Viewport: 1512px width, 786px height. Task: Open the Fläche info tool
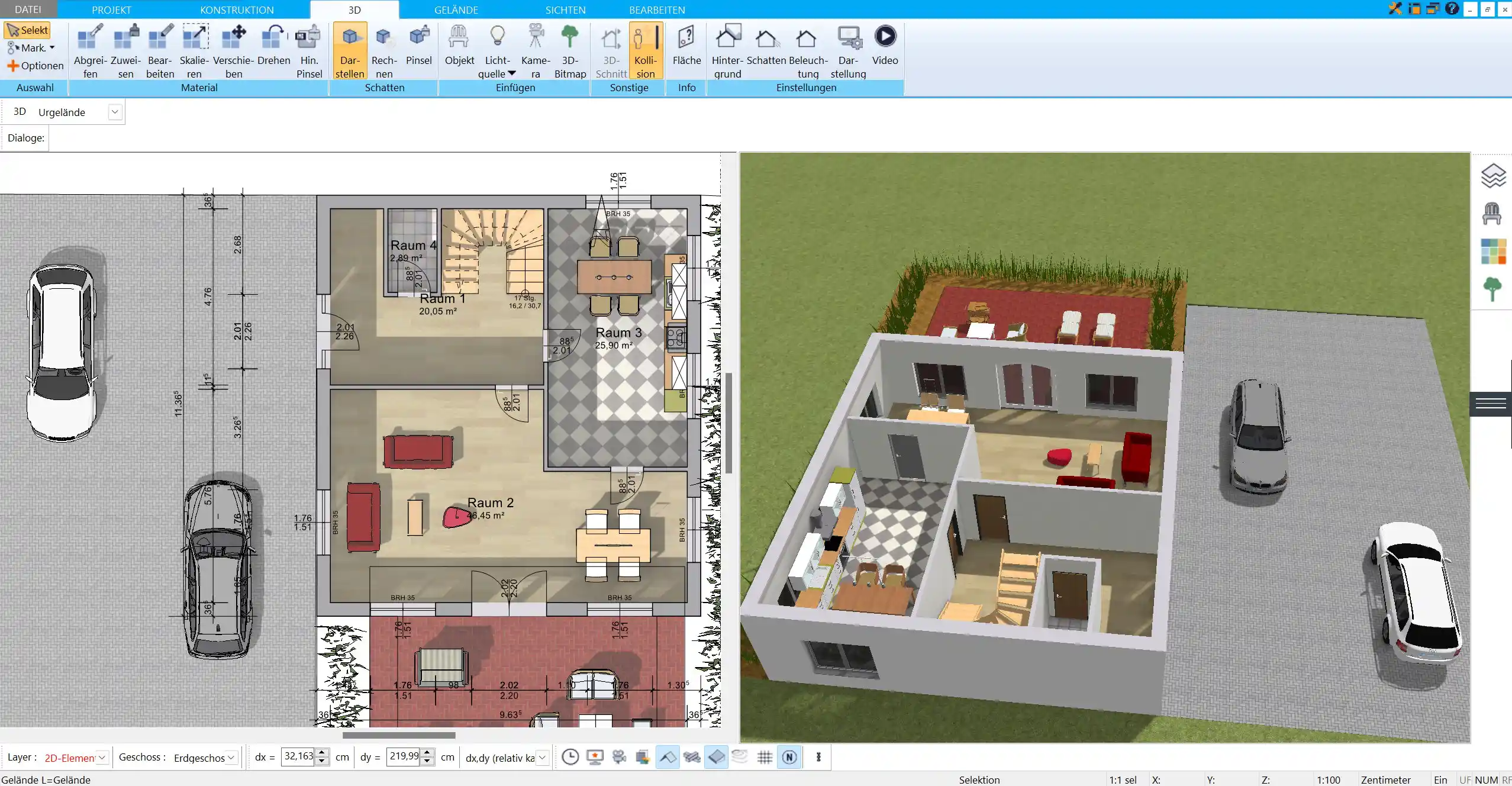tap(686, 45)
